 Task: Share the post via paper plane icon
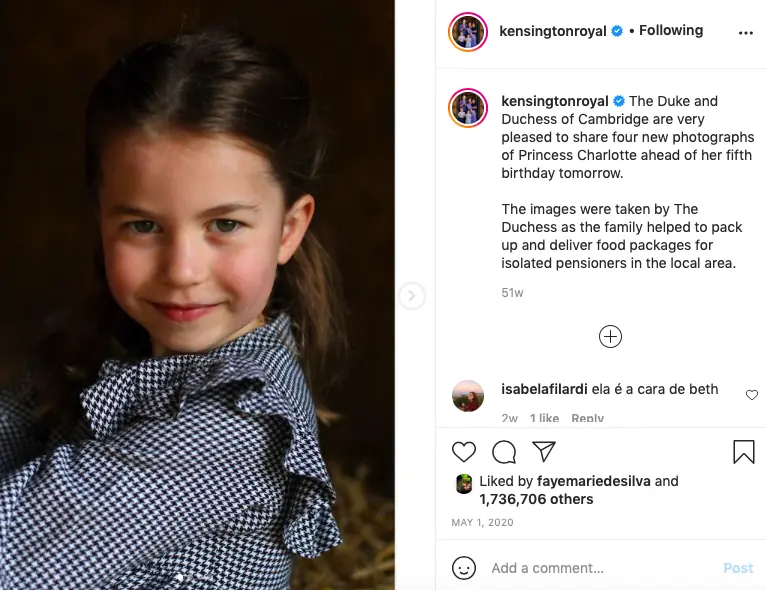[543, 451]
